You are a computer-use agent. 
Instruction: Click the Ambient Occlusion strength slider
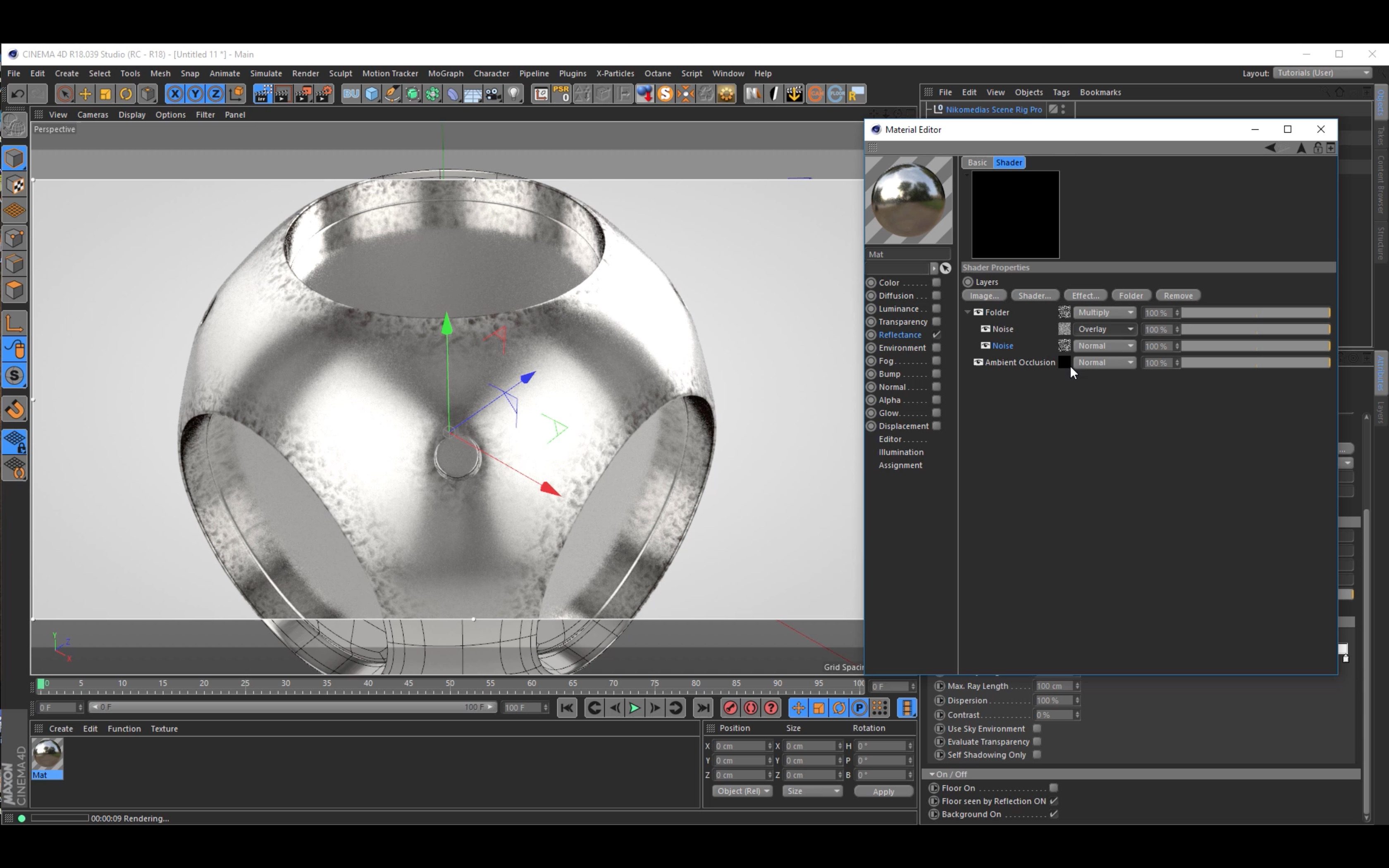[1255, 363]
